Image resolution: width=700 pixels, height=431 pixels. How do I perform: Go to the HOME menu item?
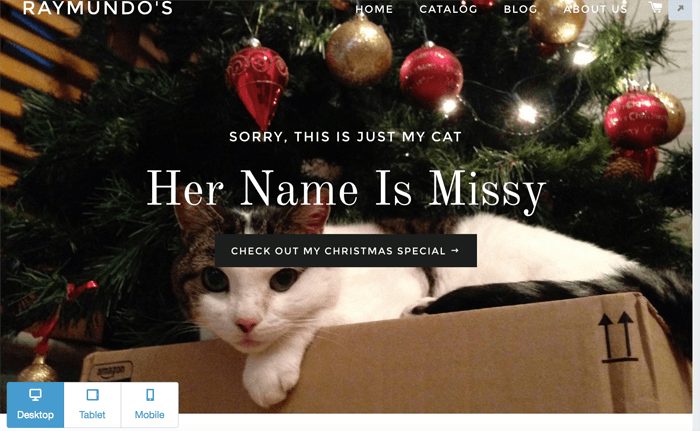[x=374, y=9]
